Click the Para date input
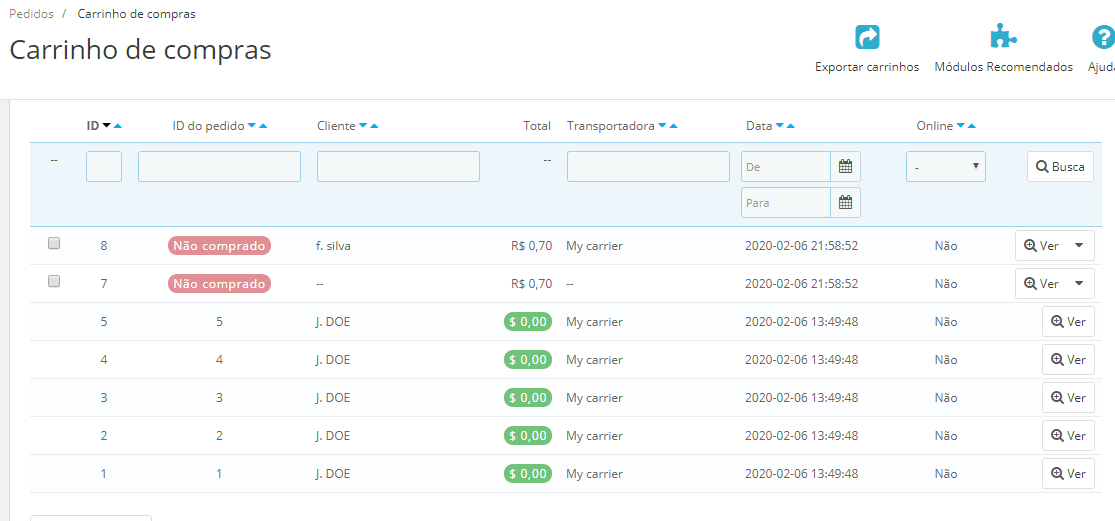Screen dimensions: 1115x521 click(786, 203)
